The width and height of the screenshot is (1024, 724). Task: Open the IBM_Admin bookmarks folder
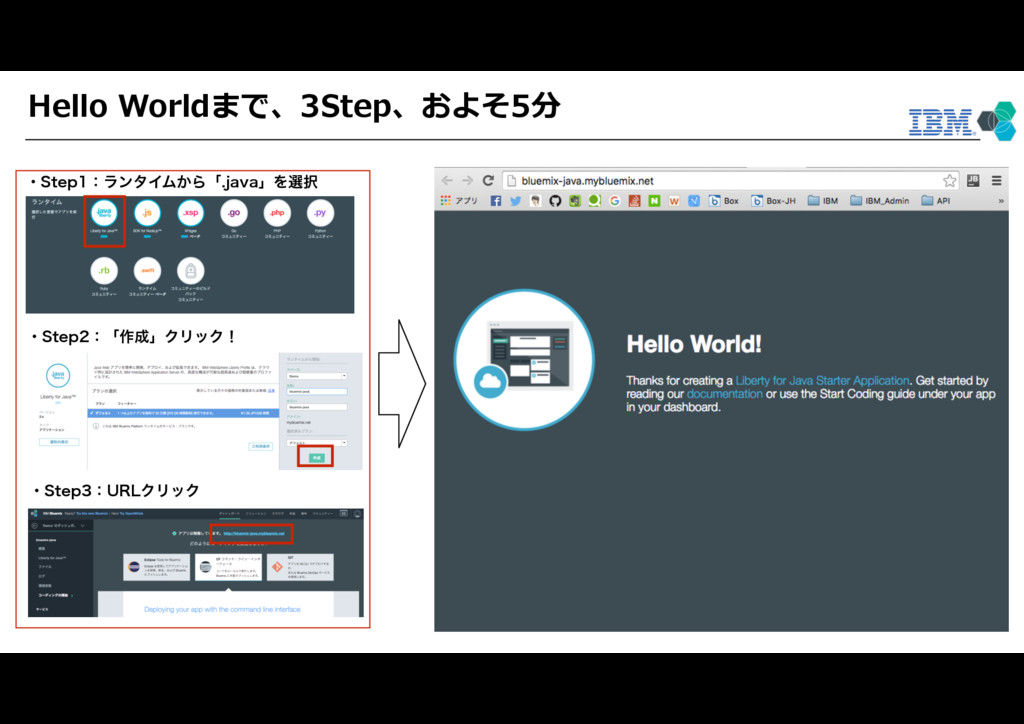879,200
